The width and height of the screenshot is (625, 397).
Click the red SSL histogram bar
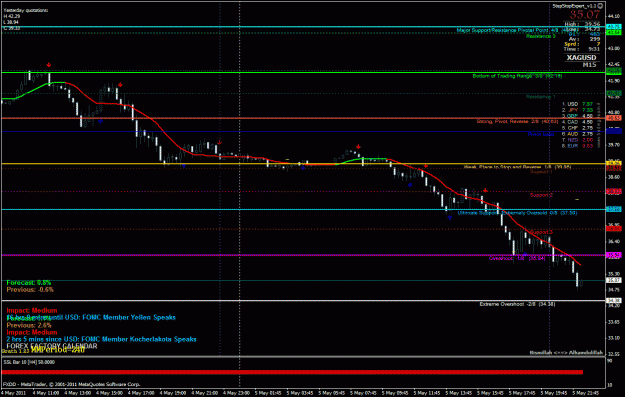click(x=292, y=372)
